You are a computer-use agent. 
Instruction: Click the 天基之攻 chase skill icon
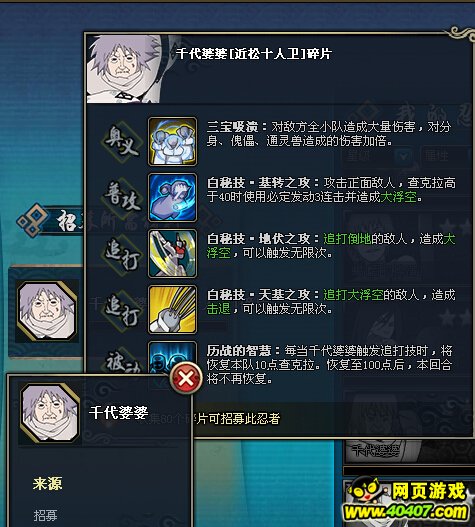172,309
